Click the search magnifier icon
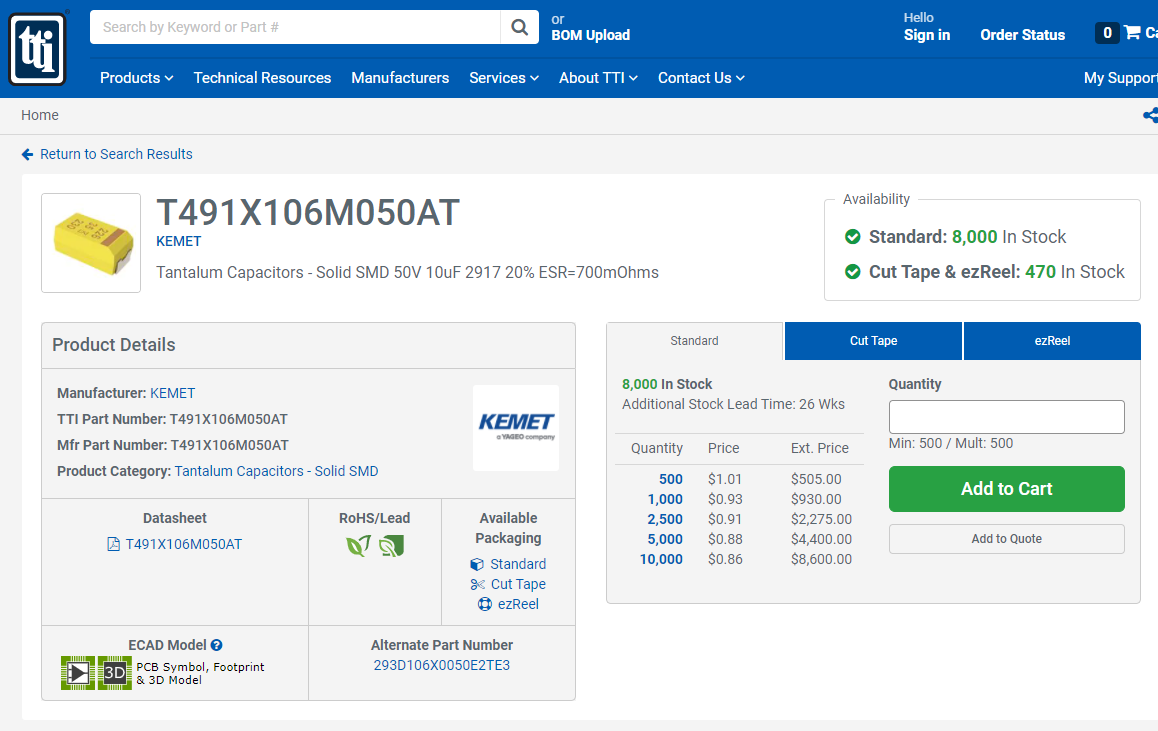Screen dimensions: 1158x731 pyautogui.click(x=520, y=27)
